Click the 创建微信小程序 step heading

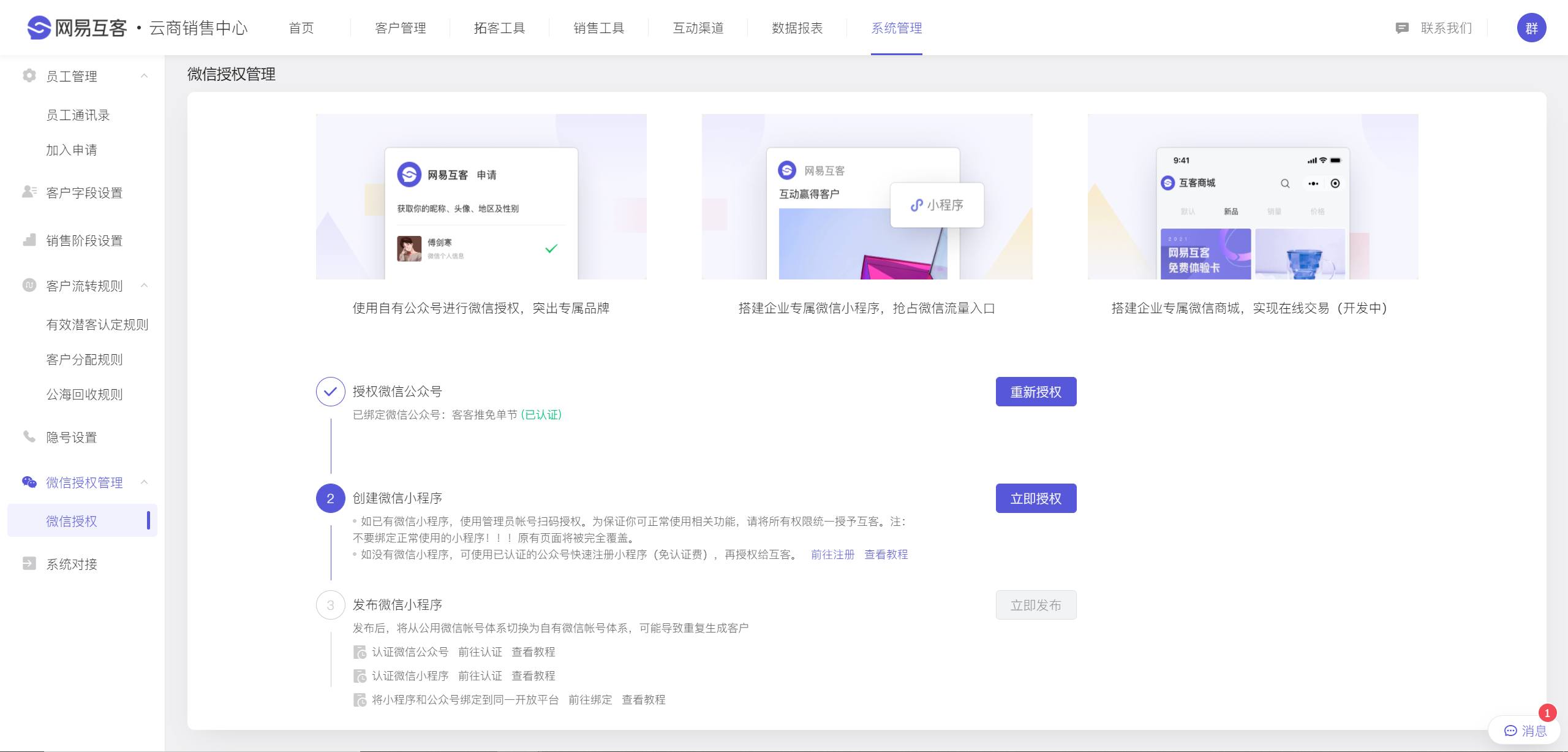[x=398, y=498]
